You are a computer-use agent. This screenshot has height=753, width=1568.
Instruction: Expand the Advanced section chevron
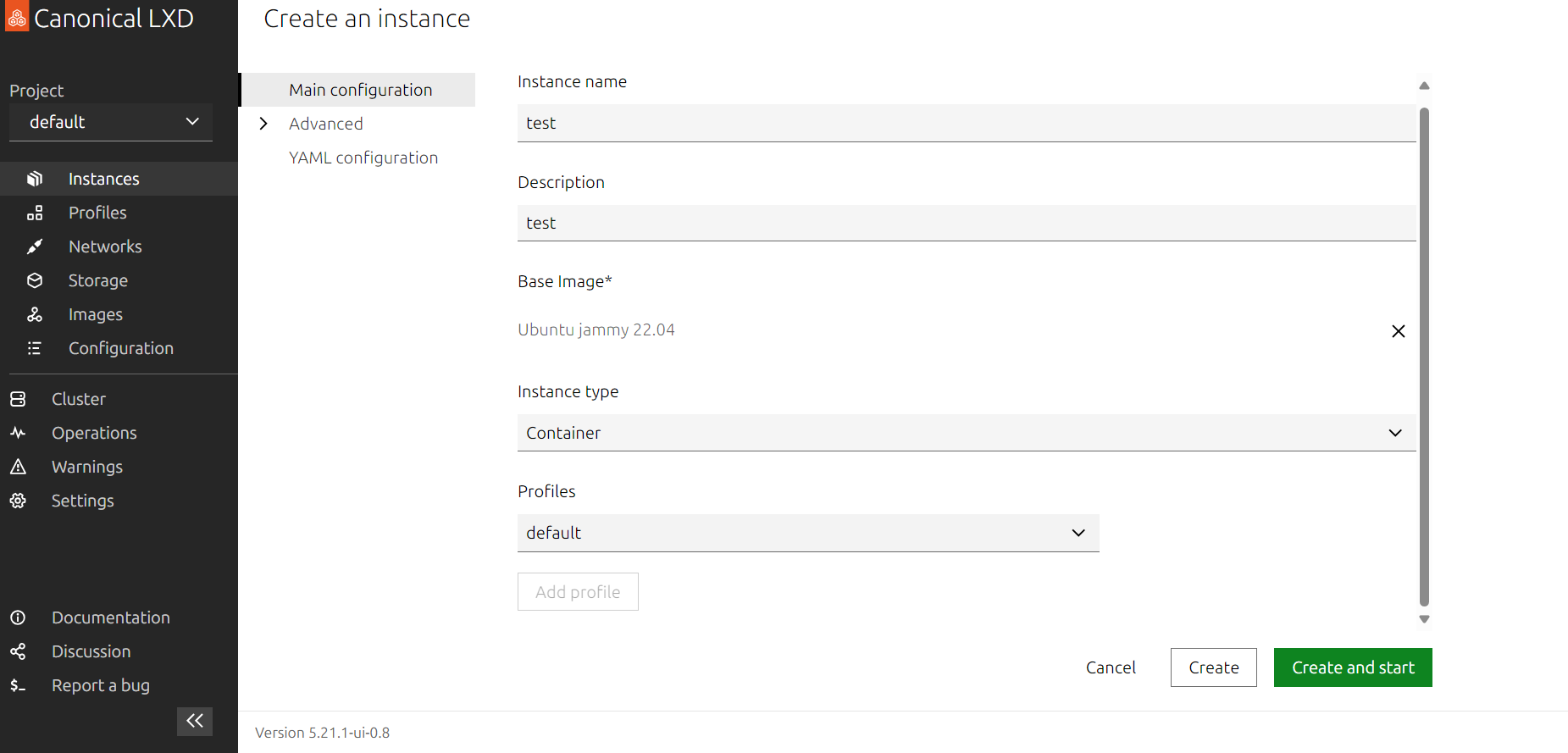[263, 124]
